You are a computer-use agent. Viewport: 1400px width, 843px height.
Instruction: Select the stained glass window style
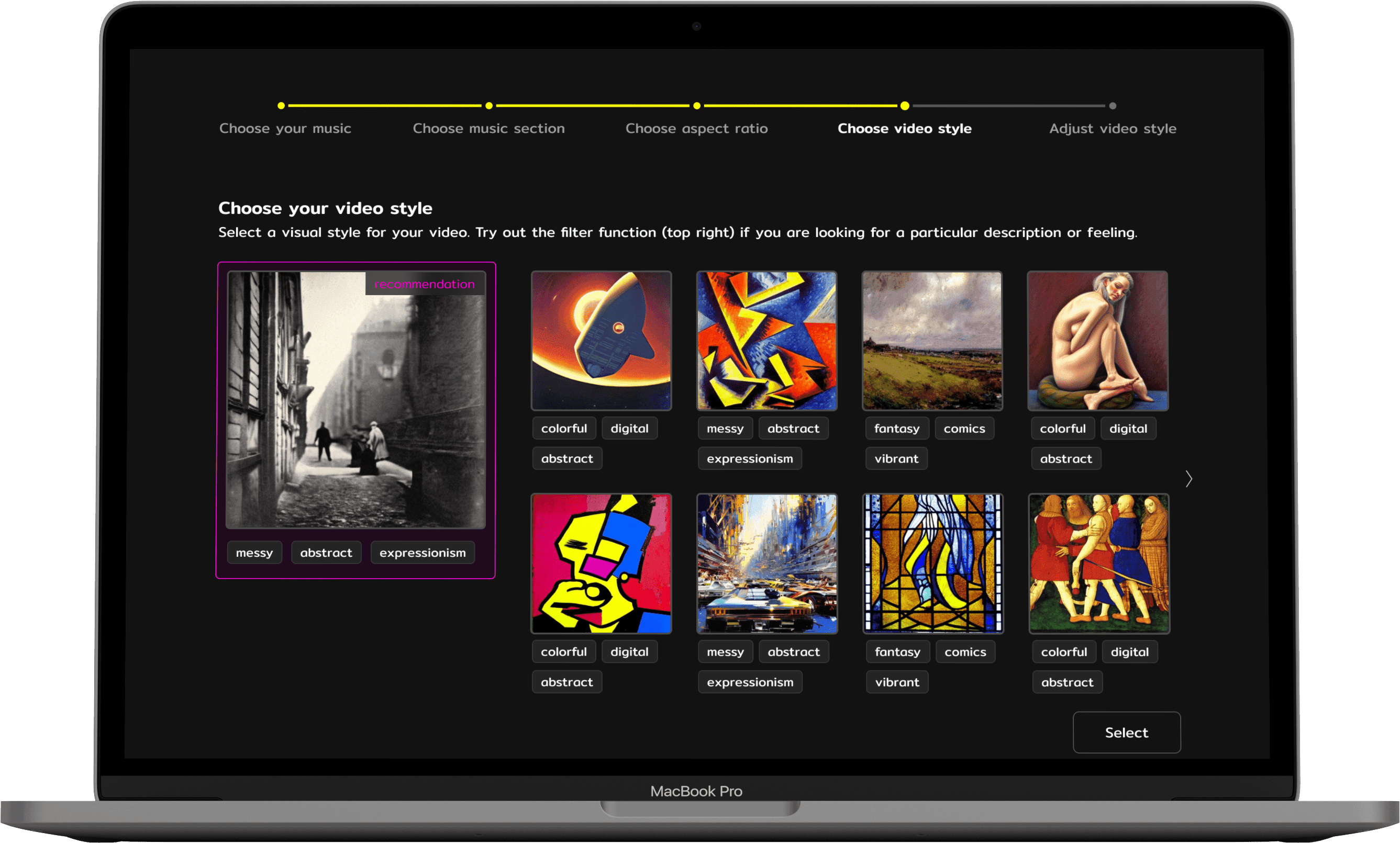point(933,564)
